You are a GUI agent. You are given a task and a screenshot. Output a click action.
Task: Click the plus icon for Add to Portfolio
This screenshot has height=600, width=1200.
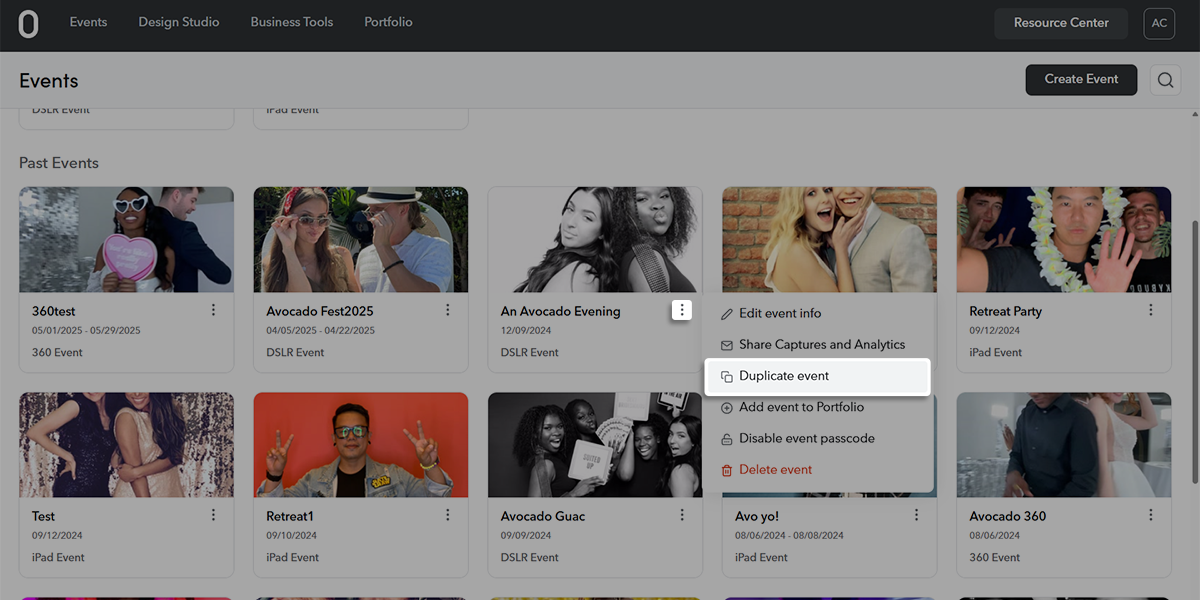tap(727, 408)
